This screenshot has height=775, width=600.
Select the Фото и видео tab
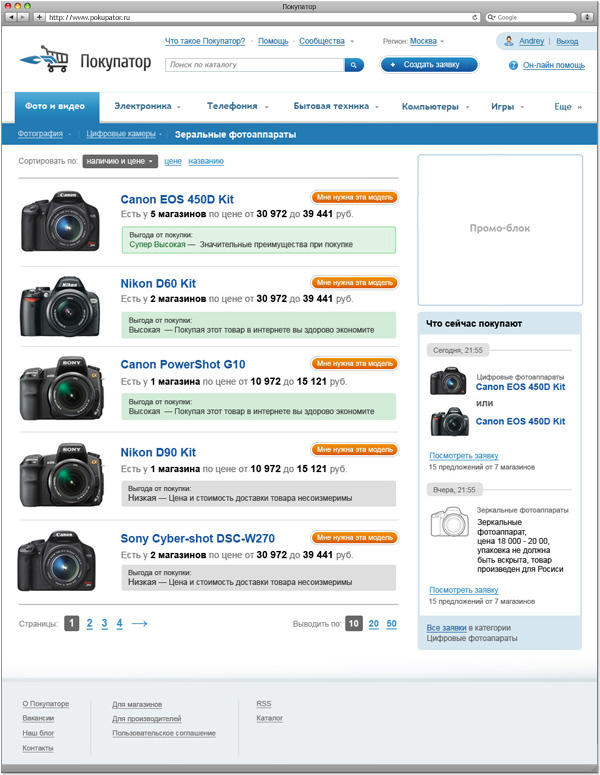pyautogui.click(x=57, y=107)
